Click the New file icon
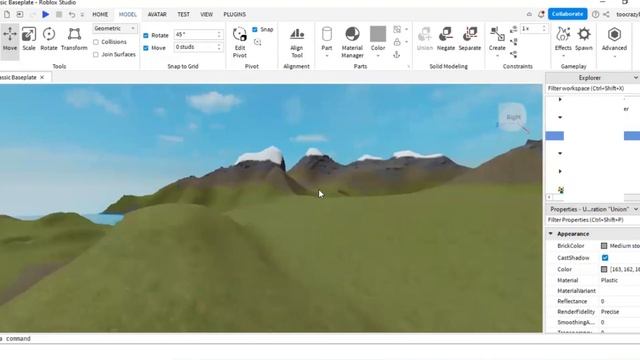 click(x=7, y=14)
